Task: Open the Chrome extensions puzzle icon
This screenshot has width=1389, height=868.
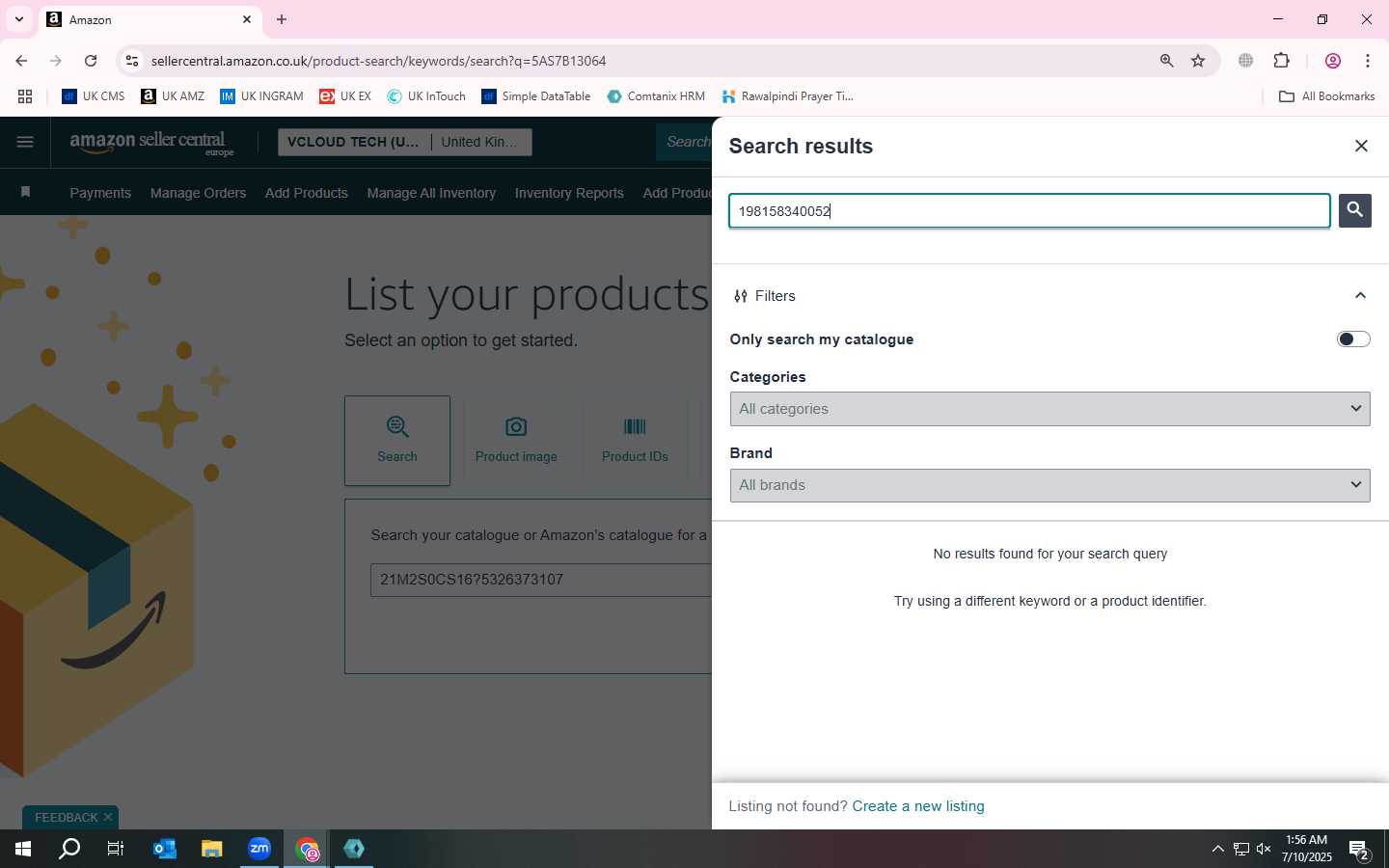Action: coord(1281,61)
